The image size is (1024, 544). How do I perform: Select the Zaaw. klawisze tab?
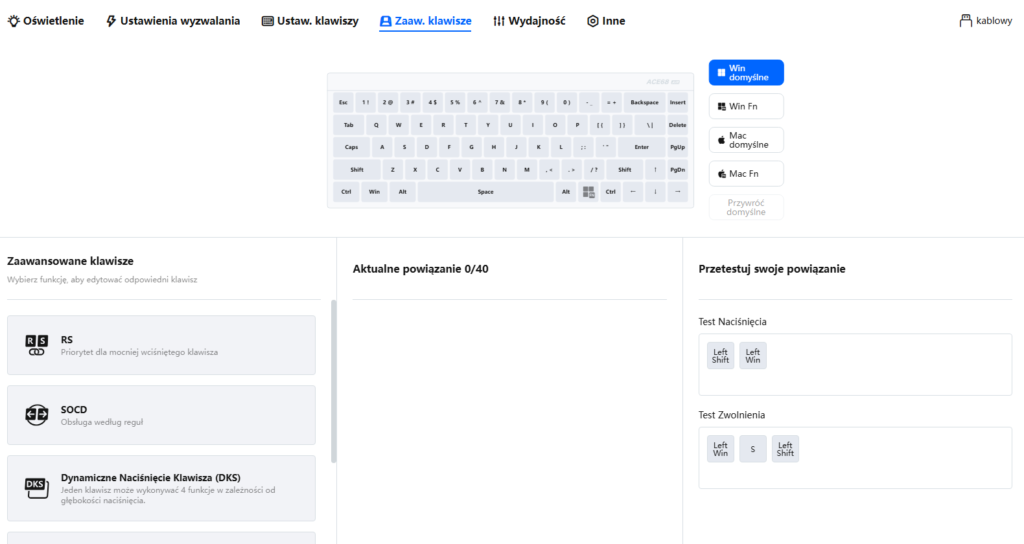click(425, 21)
